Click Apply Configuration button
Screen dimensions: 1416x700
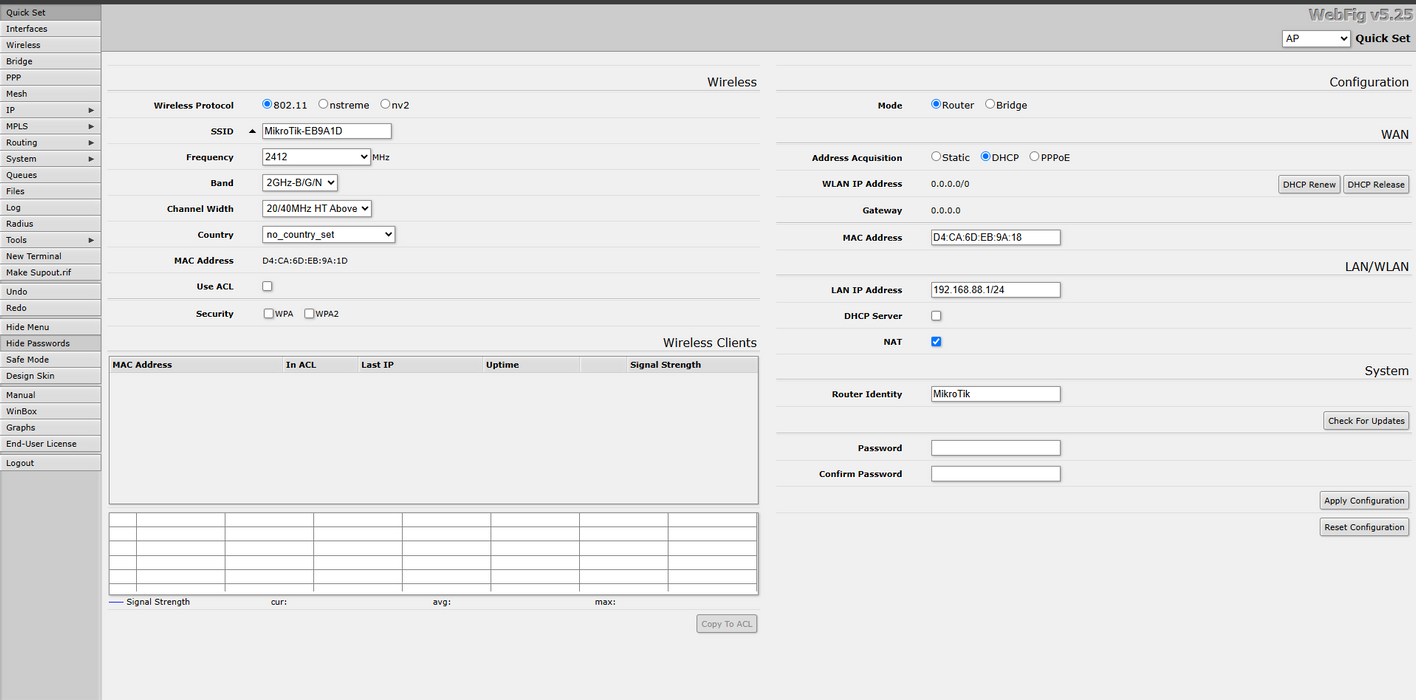tap(1364, 501)
